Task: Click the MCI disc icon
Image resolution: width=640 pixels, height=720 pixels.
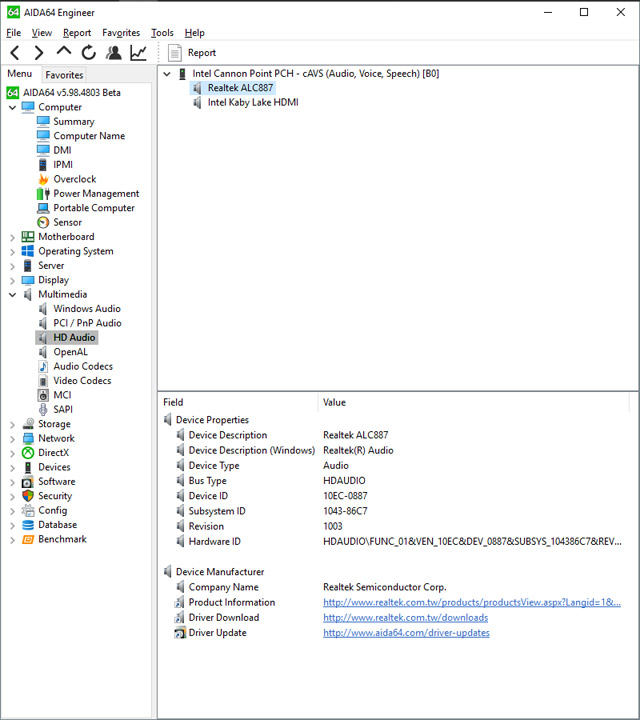Action: click(x=43, y=395)
